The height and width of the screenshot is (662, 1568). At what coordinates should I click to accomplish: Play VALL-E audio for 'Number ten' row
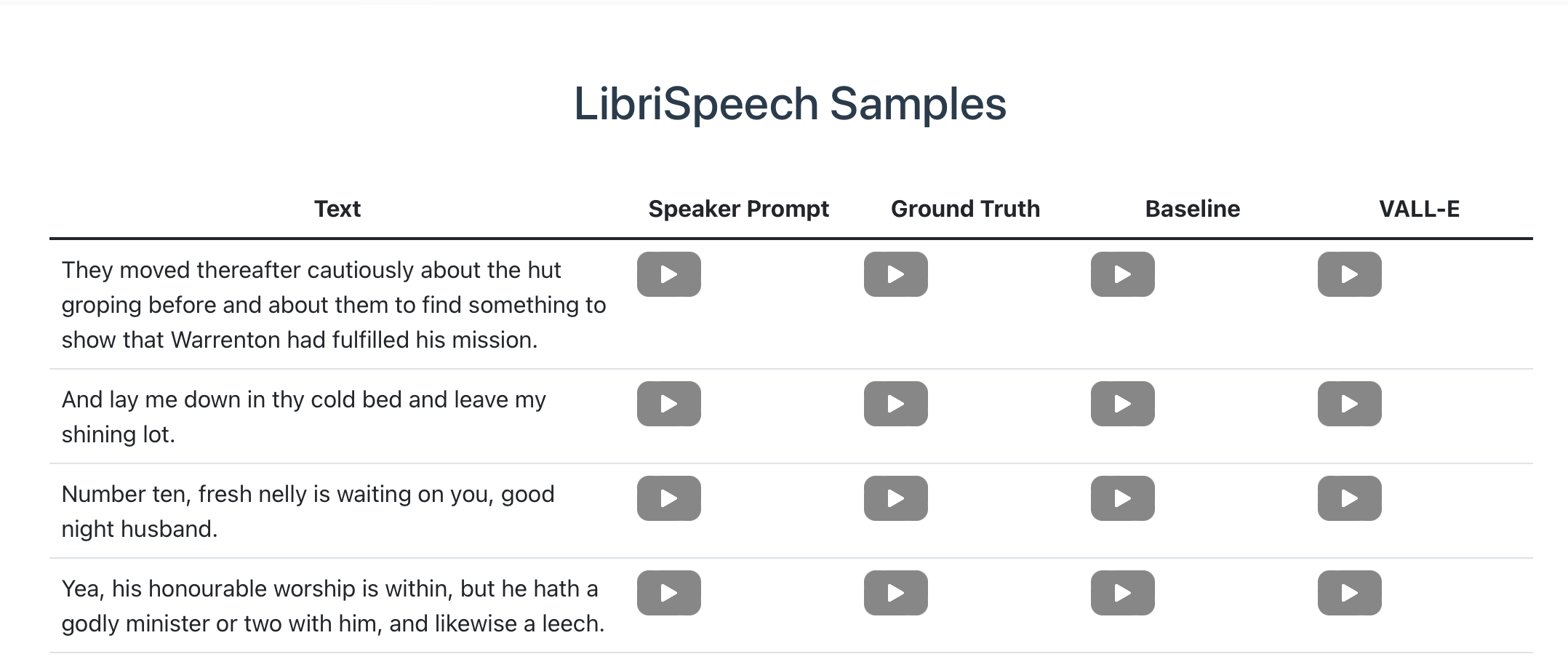(1350, 498)
